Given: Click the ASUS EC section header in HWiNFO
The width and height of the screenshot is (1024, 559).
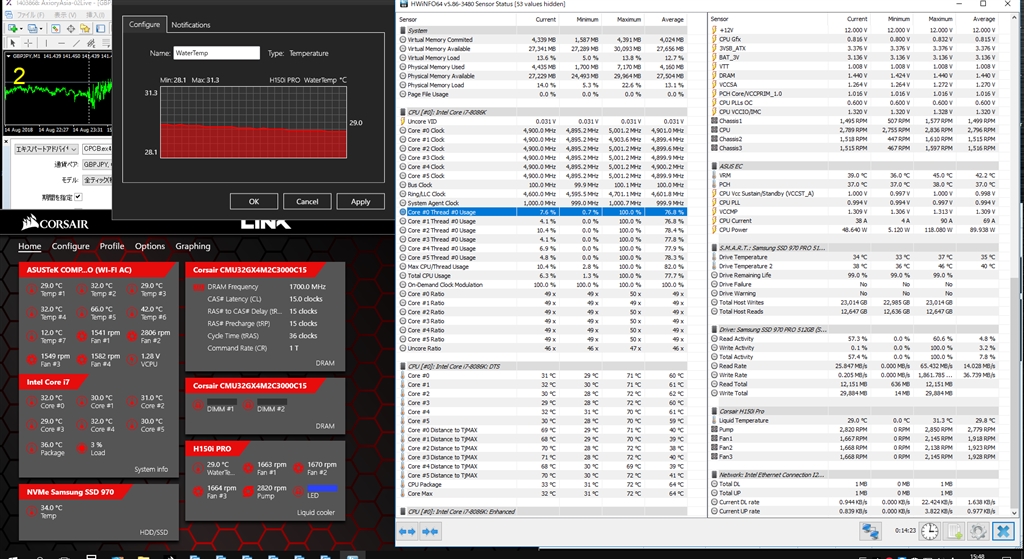Looking at the screenshot, I should [x=853, y=167].
